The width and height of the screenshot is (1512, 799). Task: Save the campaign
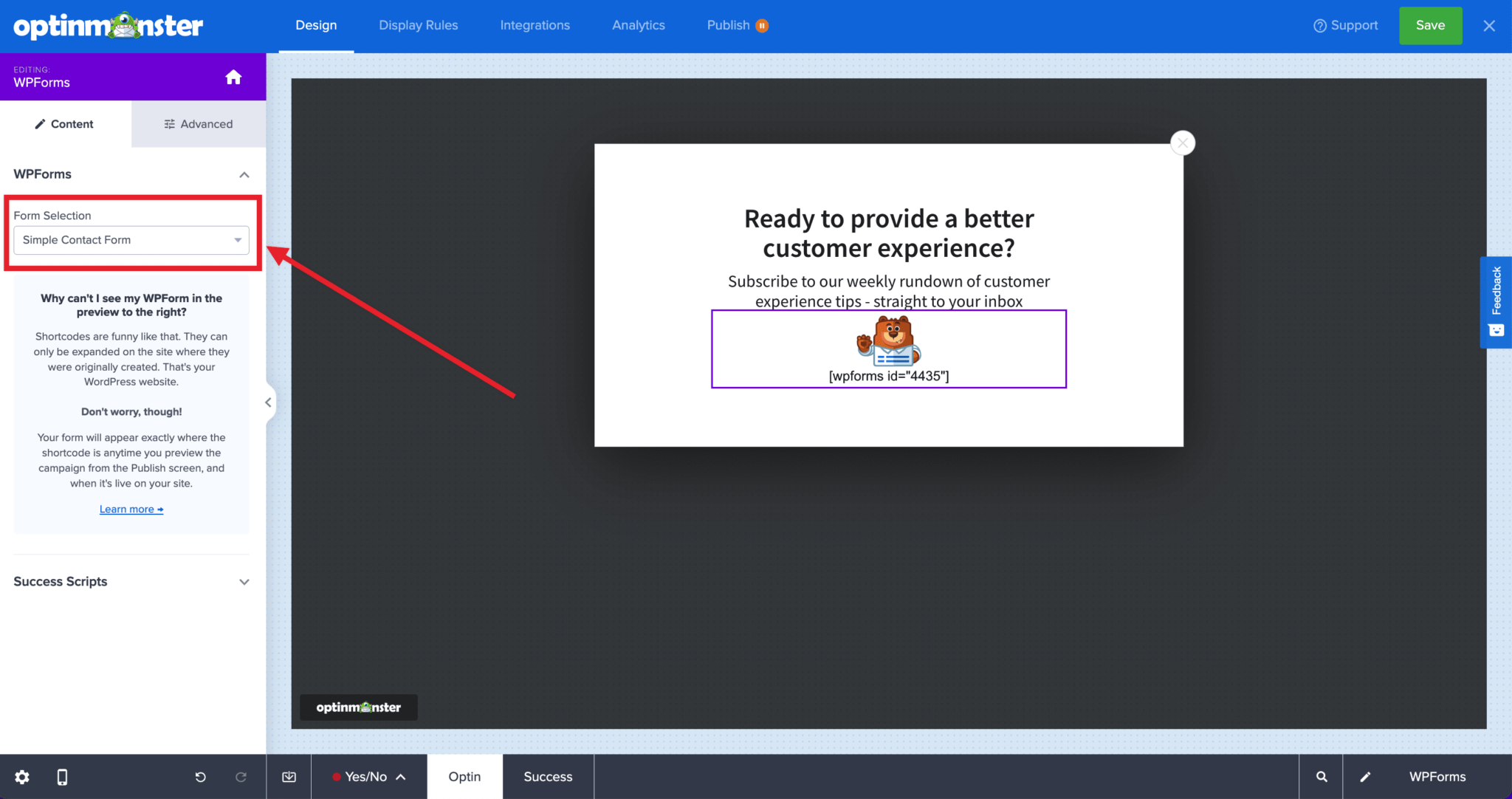(1429, 24)
